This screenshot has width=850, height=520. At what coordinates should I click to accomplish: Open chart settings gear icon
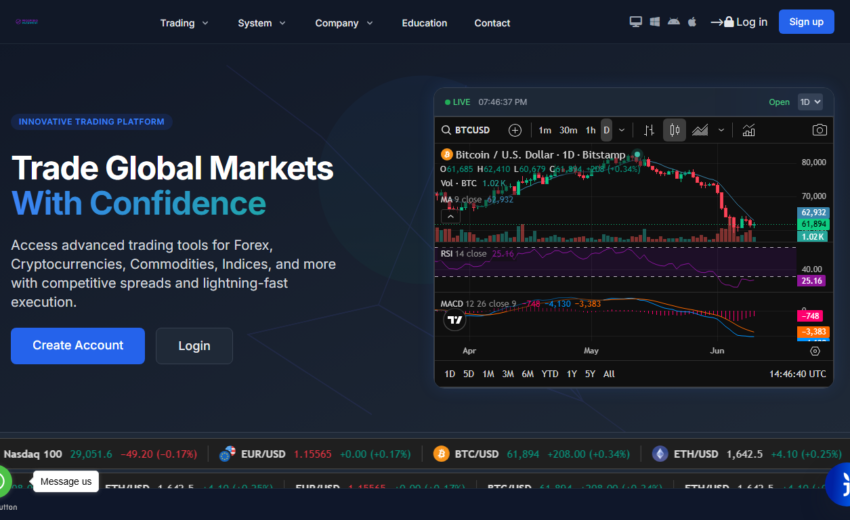(x=814, y=351)
